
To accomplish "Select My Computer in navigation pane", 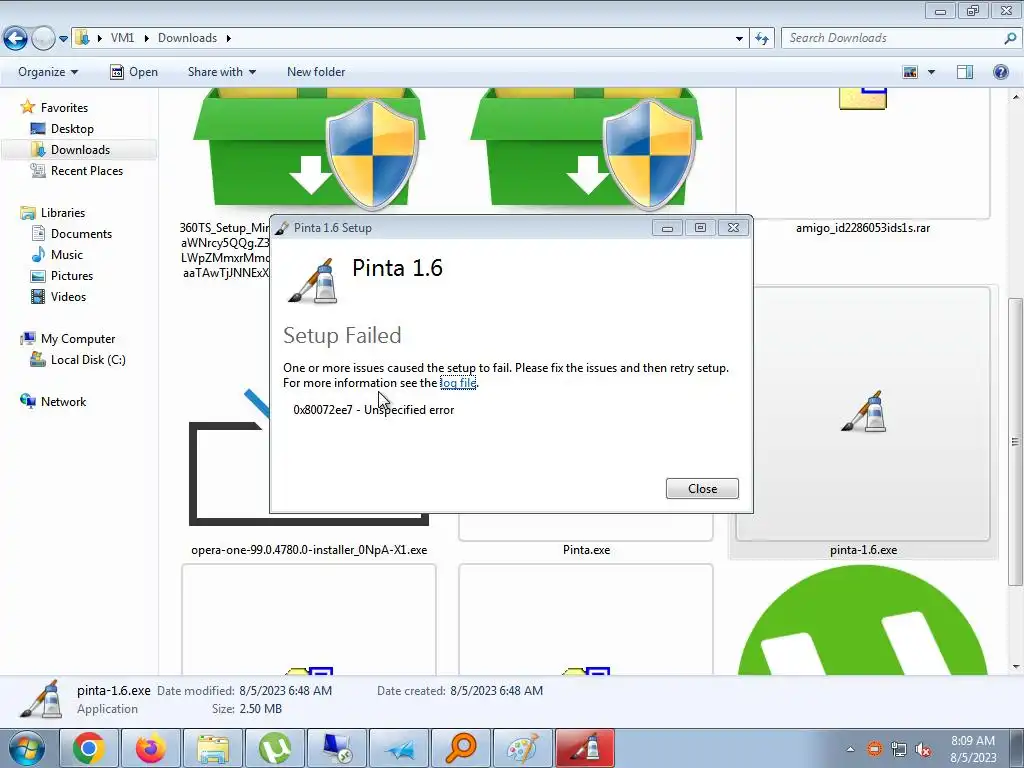I will [x=78, y=339].
